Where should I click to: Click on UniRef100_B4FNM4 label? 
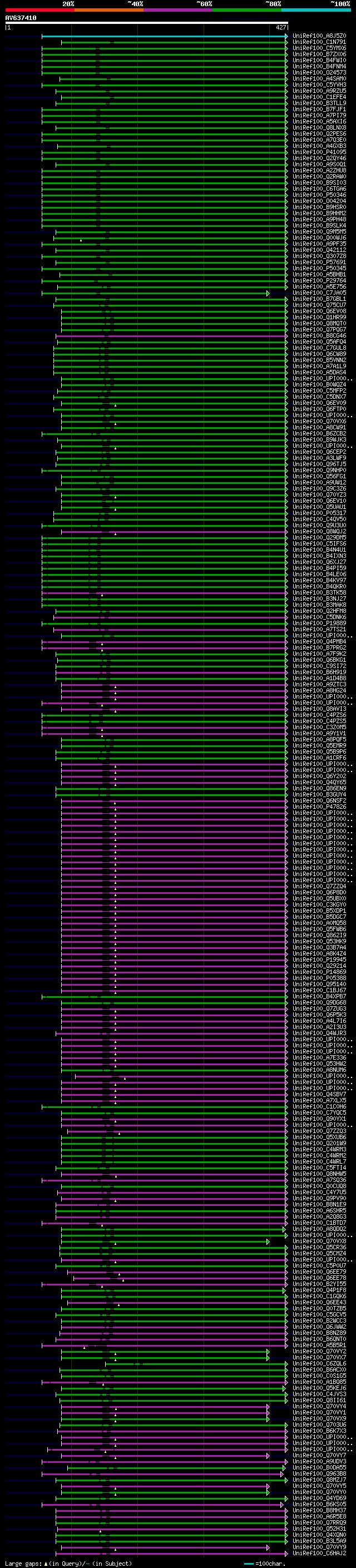[x=319, y=66]
